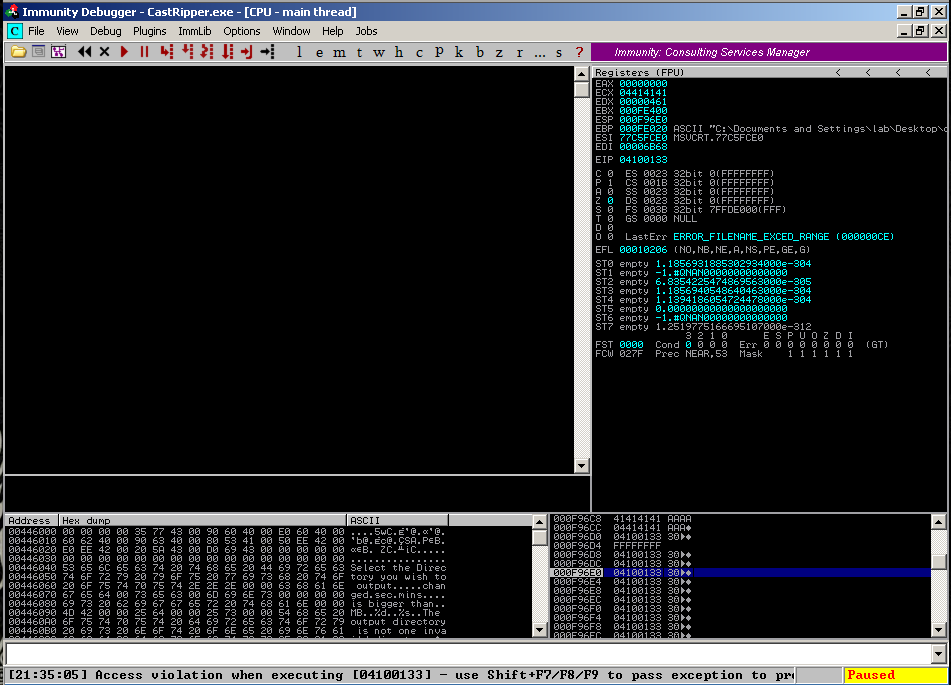Open the Debug menu
This screenshot has height=685, width=951.
[106, 31]
